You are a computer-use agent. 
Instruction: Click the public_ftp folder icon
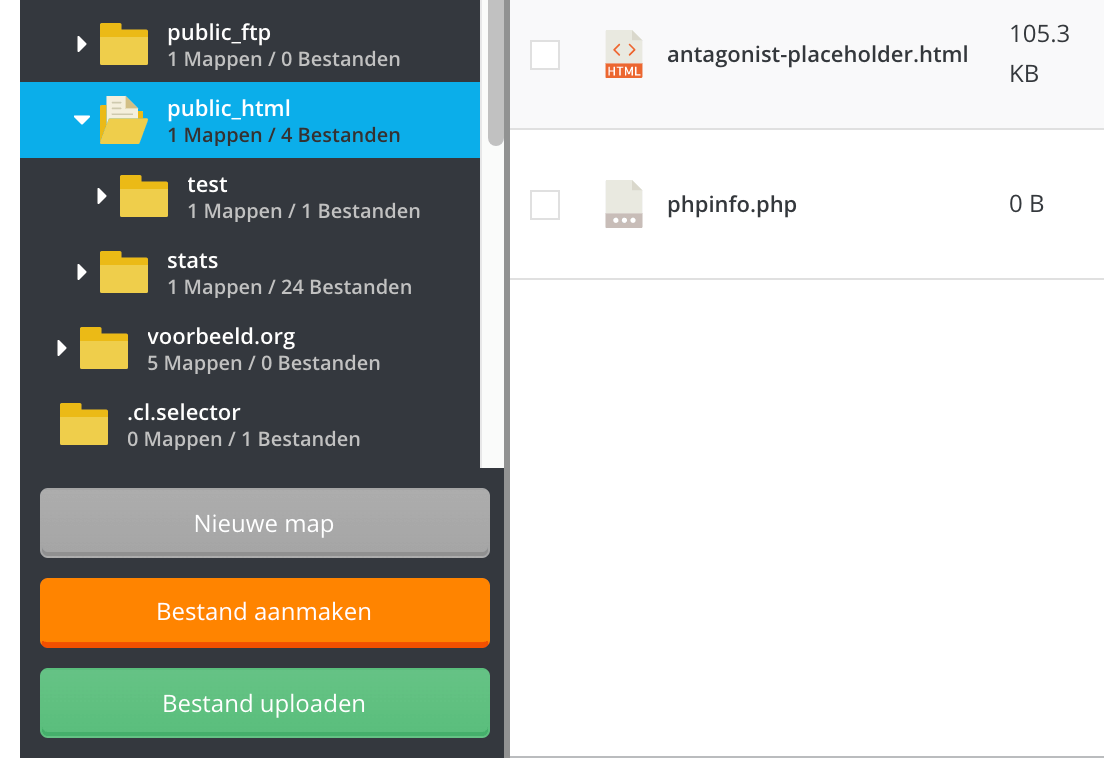tap(123, 42)
